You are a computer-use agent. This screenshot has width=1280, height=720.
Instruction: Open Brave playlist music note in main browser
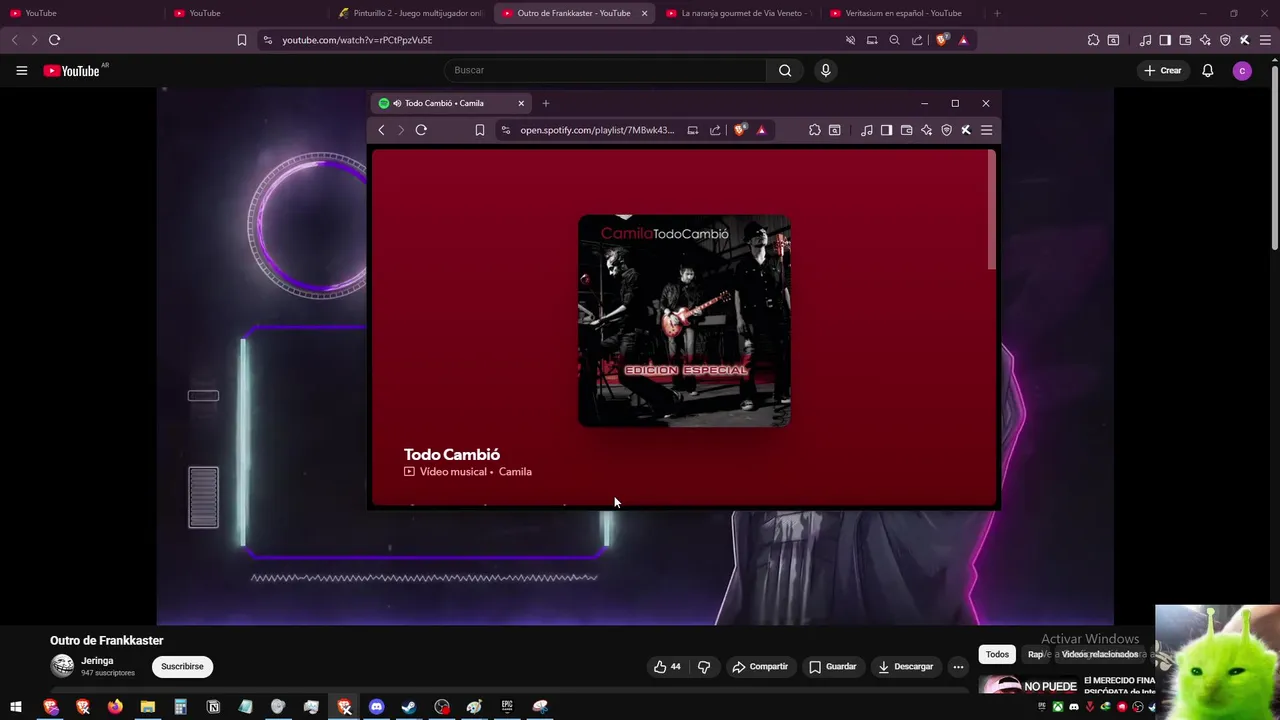click(1145, 40)
